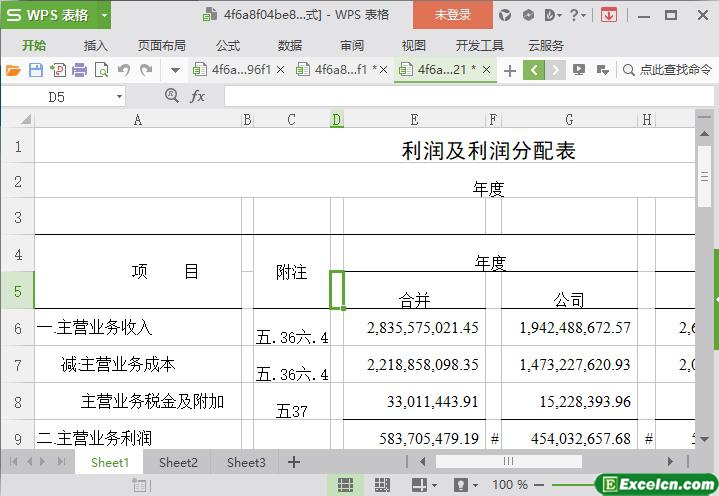Image resolution: width=719 pixels, height=496 pixels.
Task: Close the active 4f6a...21 document tab
Action: 487,70
